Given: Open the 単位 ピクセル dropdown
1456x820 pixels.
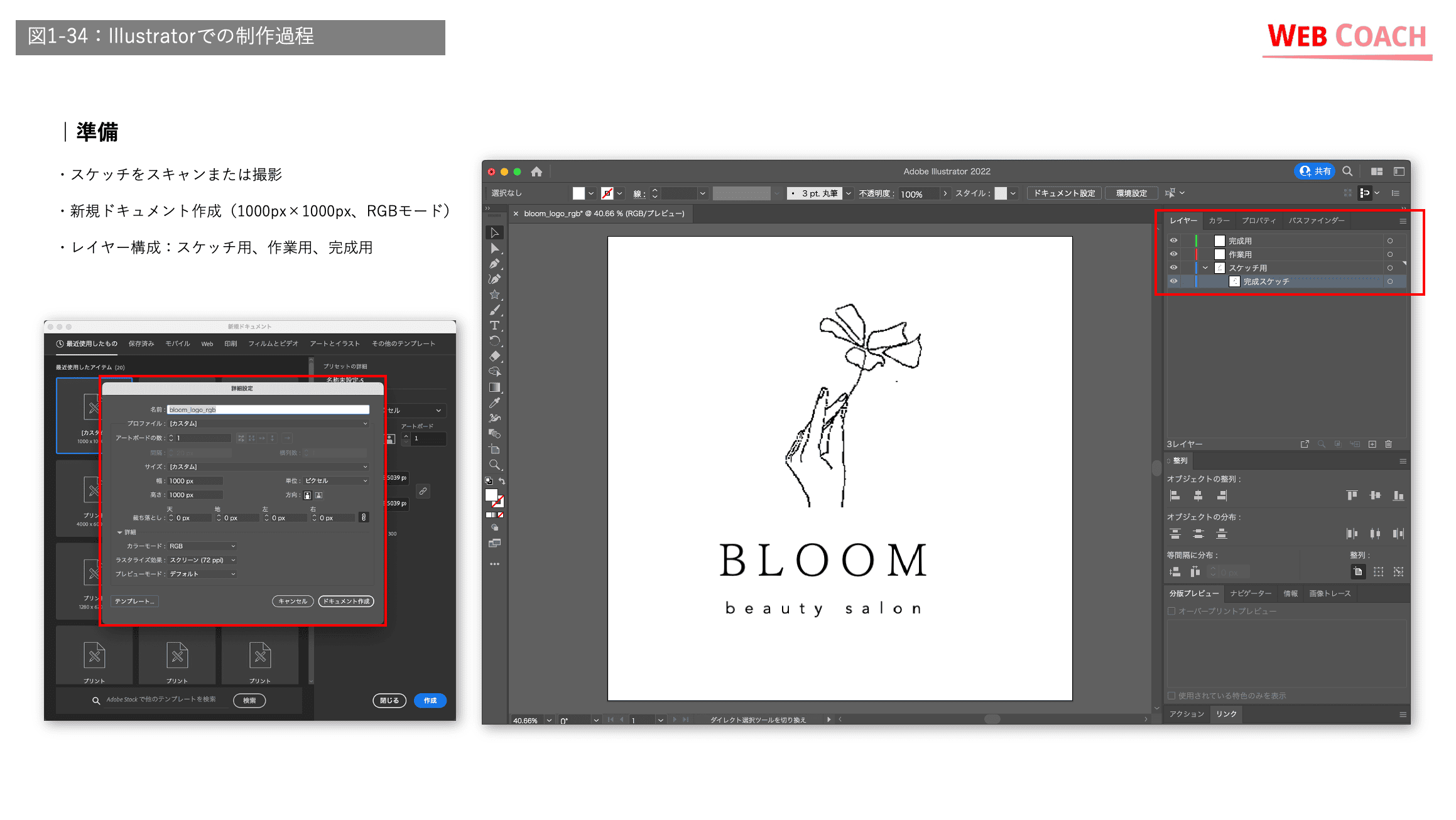Looking at the screenshot, I should (336, 481).
